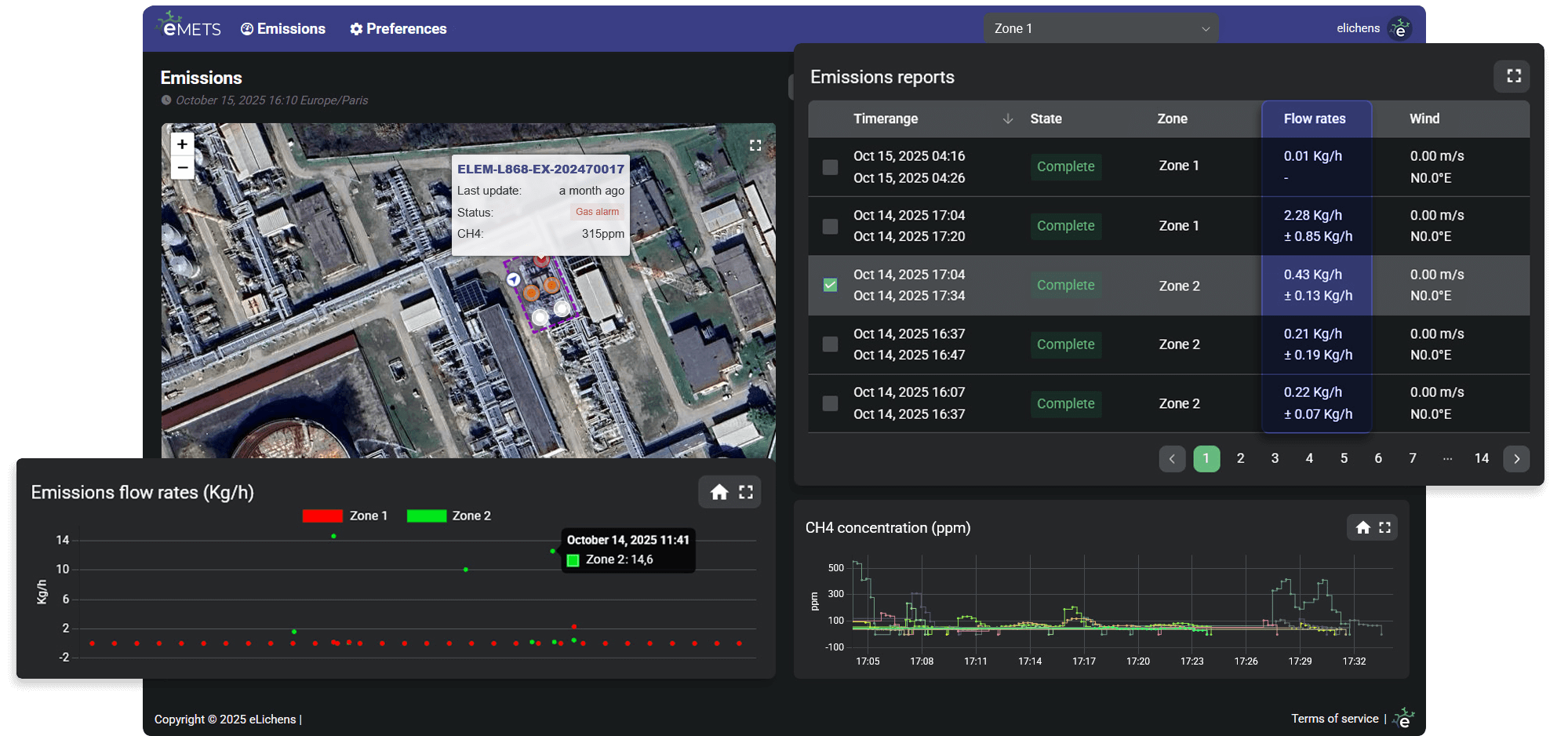Zoom out on the satellite map
Viewport: 1568px width, 736px height.
pyautogui.click(x=182, y=168)
